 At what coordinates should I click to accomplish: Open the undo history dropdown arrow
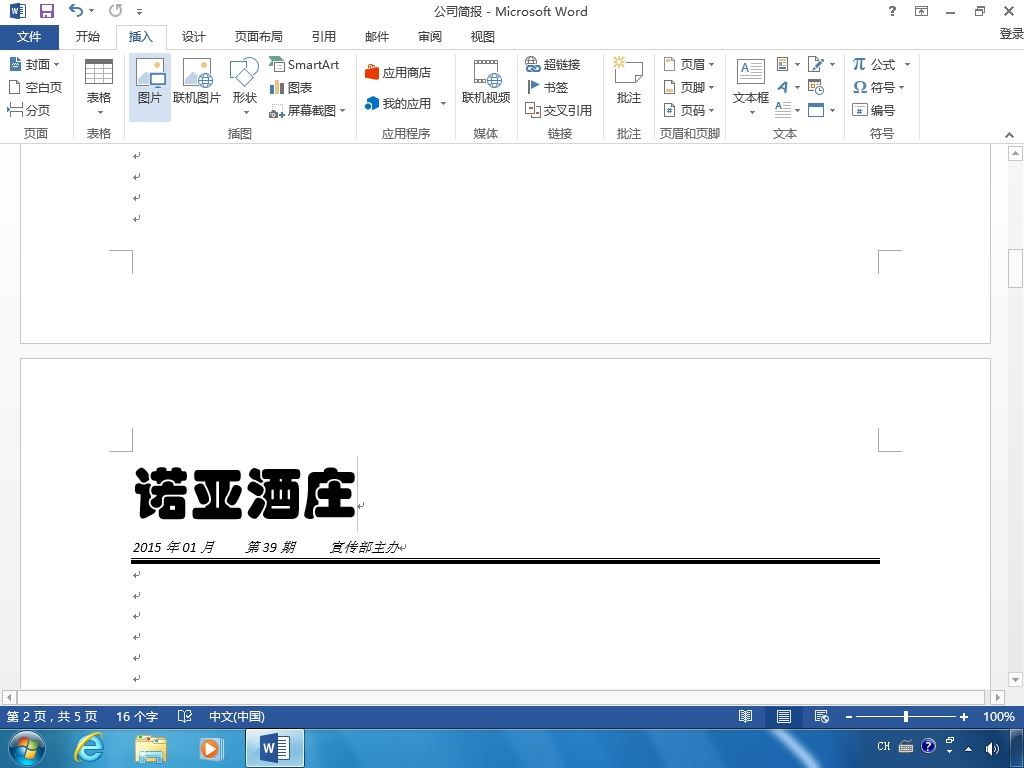91,10
